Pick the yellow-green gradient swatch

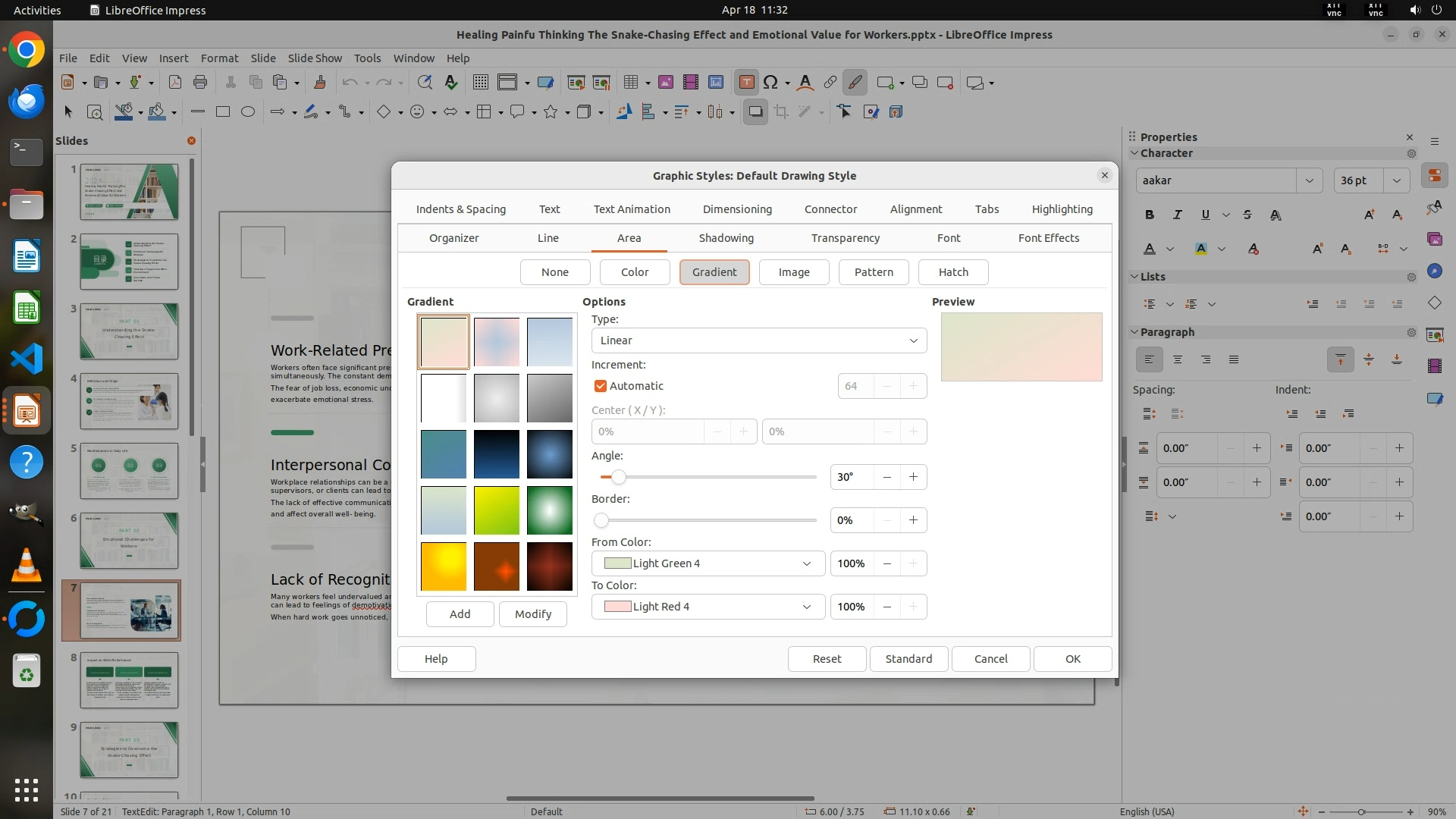point(497,510)
